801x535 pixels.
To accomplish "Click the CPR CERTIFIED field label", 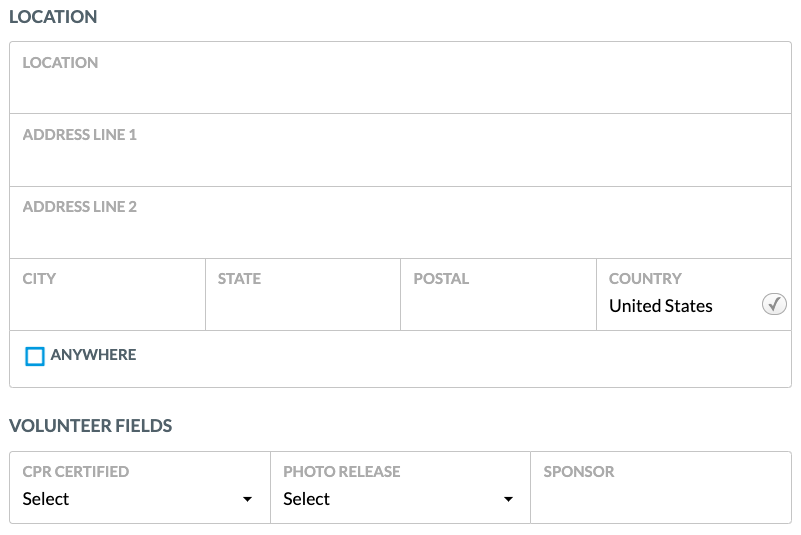I will [76, 472].
